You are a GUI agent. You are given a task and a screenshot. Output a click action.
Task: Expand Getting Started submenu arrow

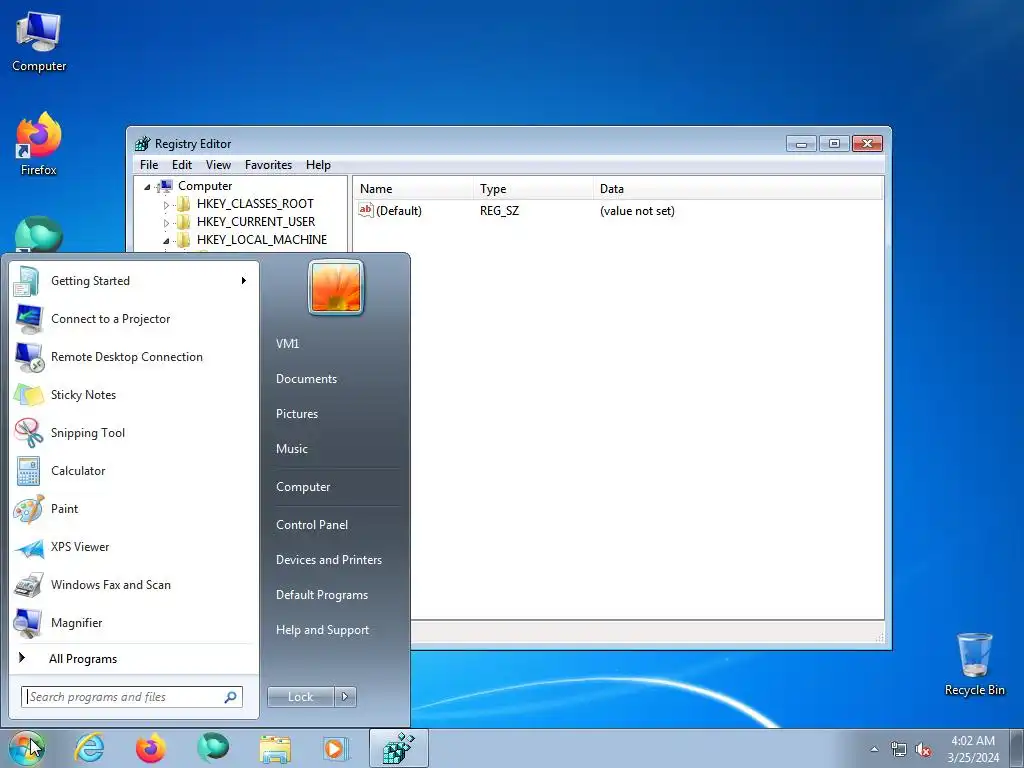pyautogui.click(x=244, y=281)
